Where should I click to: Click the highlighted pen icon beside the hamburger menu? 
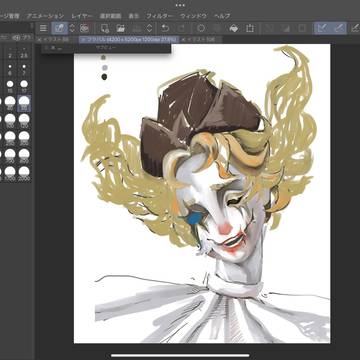[x=60, y=28]
